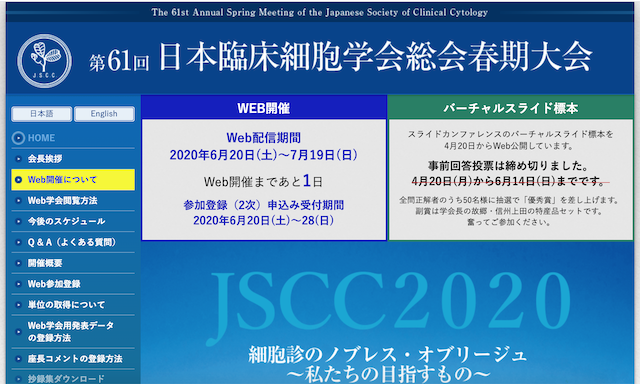Viewport: 640px width, 384px height.
Task: Click bullet icon beside Web参加登録
Action: coord(18,284)
